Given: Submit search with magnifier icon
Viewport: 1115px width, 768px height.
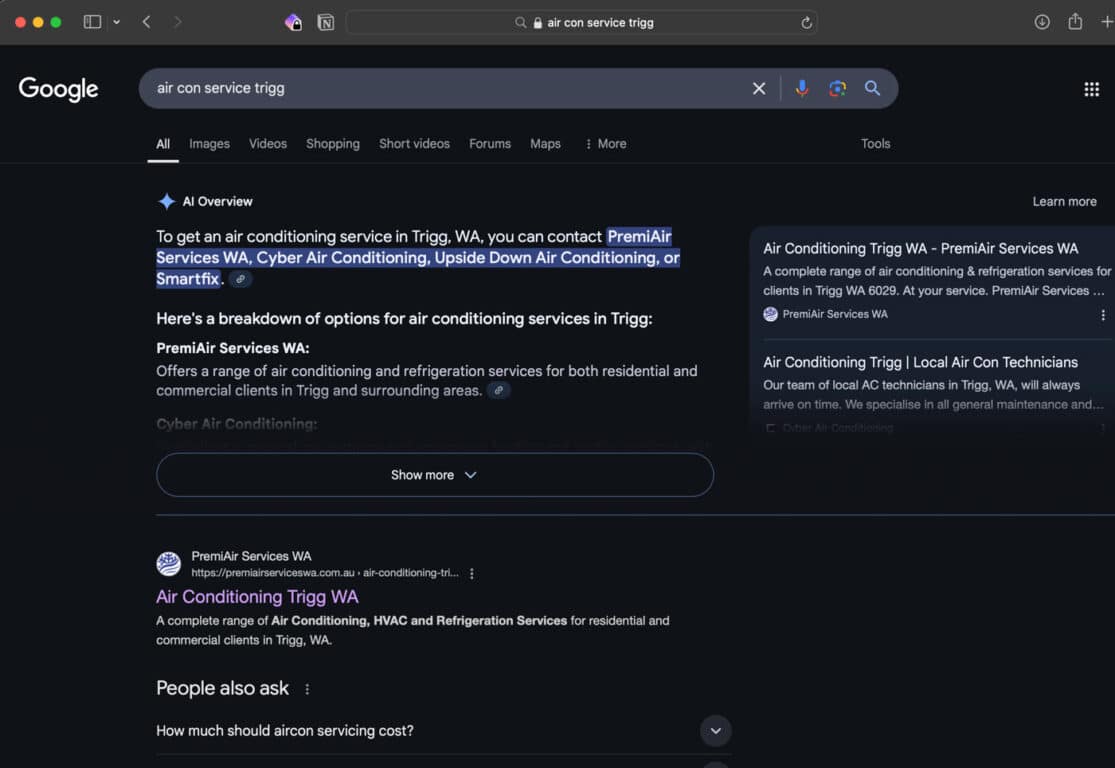Looking at the screenshot, I should [x=872, y=88].
